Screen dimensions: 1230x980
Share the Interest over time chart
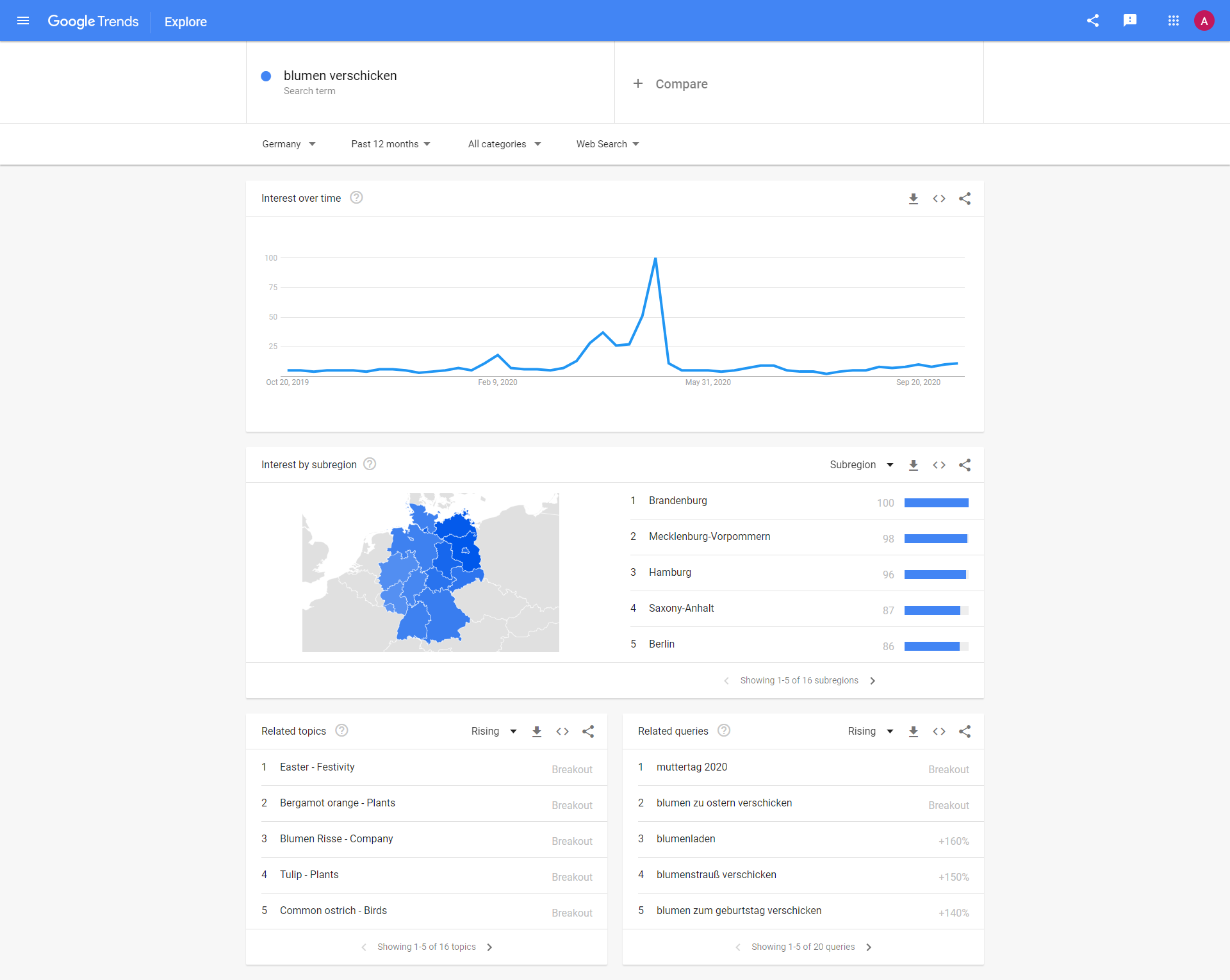(965, 199)
